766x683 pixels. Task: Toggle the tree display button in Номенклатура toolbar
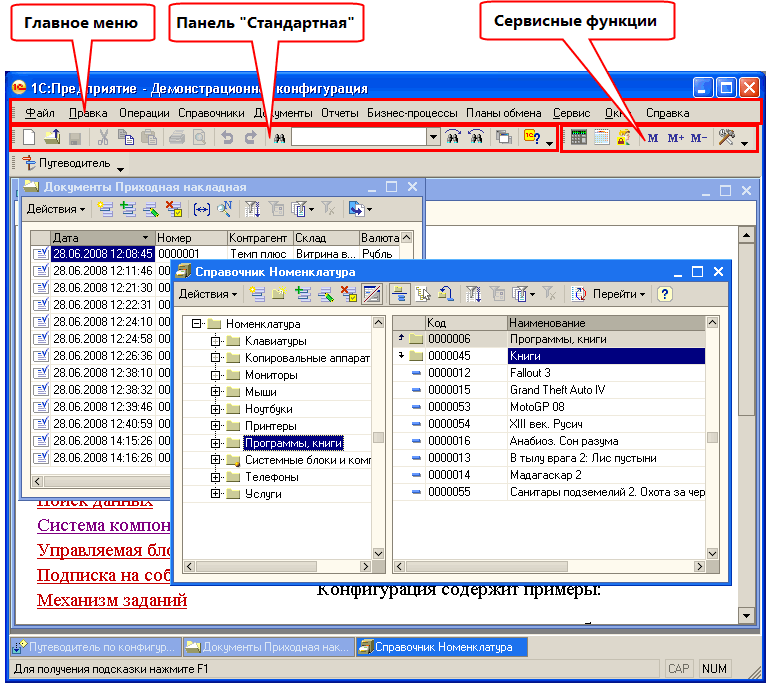click(x=372, y=294)
